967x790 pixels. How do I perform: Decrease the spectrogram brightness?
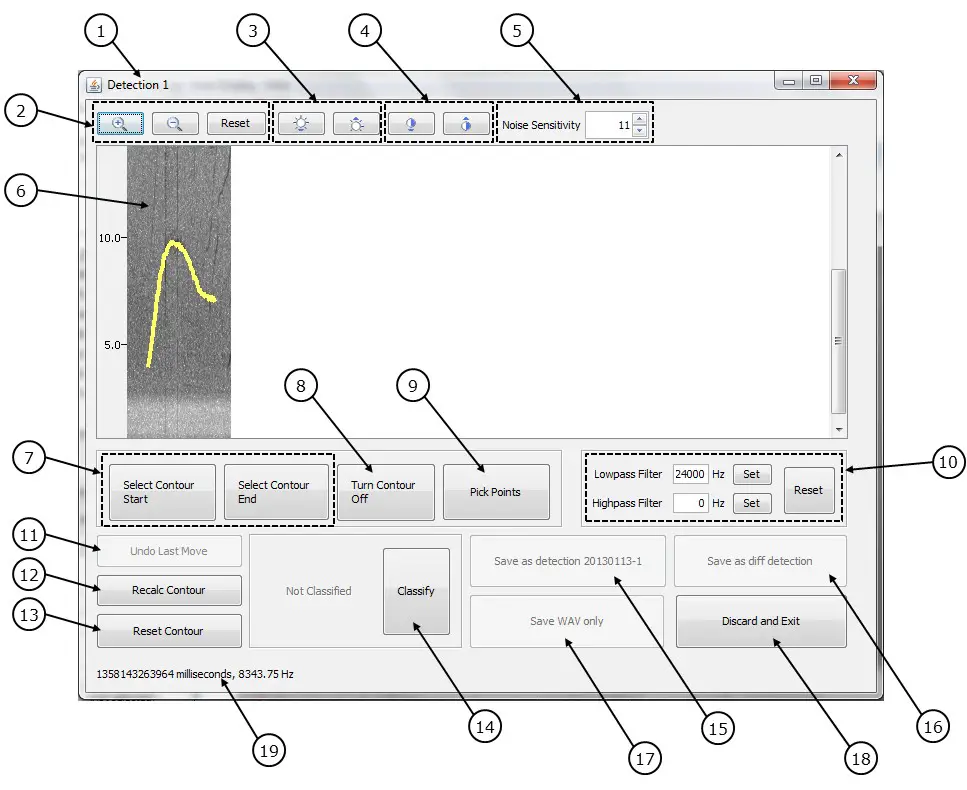pos(302,123)
